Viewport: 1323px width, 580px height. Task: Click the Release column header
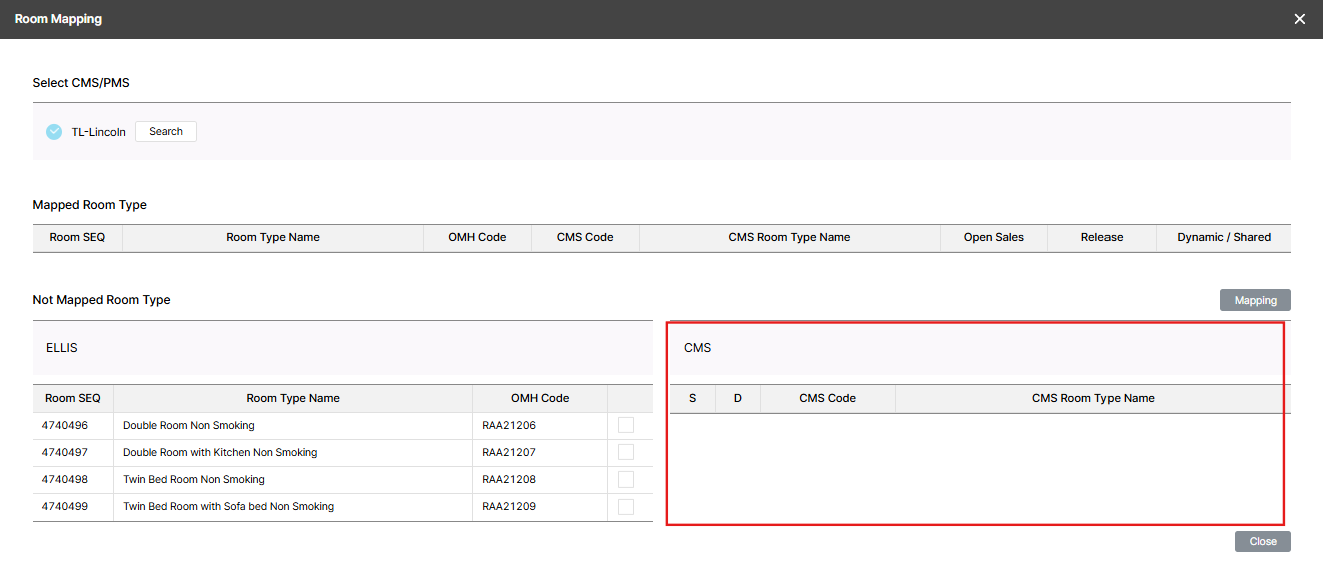pos(1101,237)
